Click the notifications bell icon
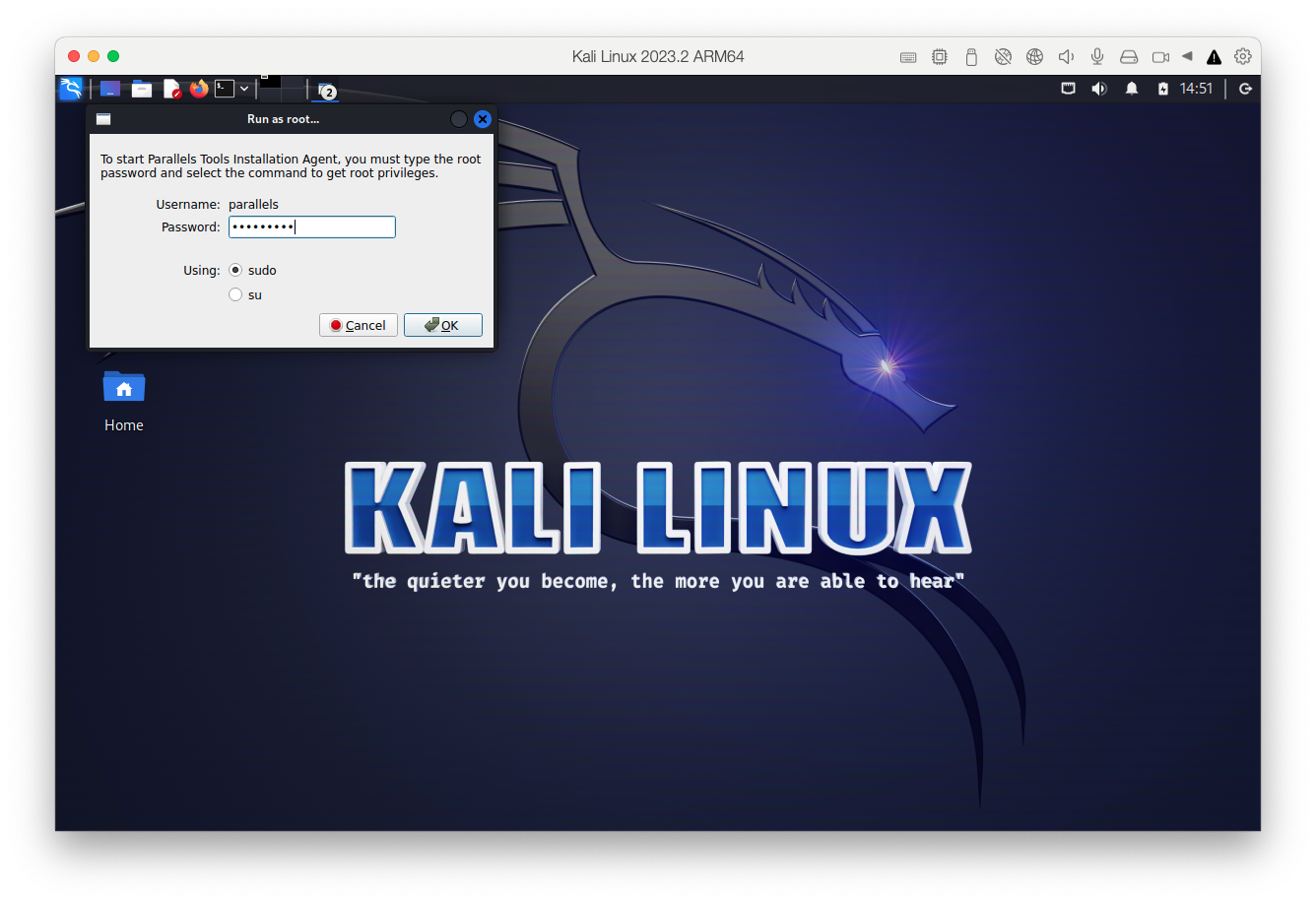This screenshot has width=1316, height=904. 1132,89
